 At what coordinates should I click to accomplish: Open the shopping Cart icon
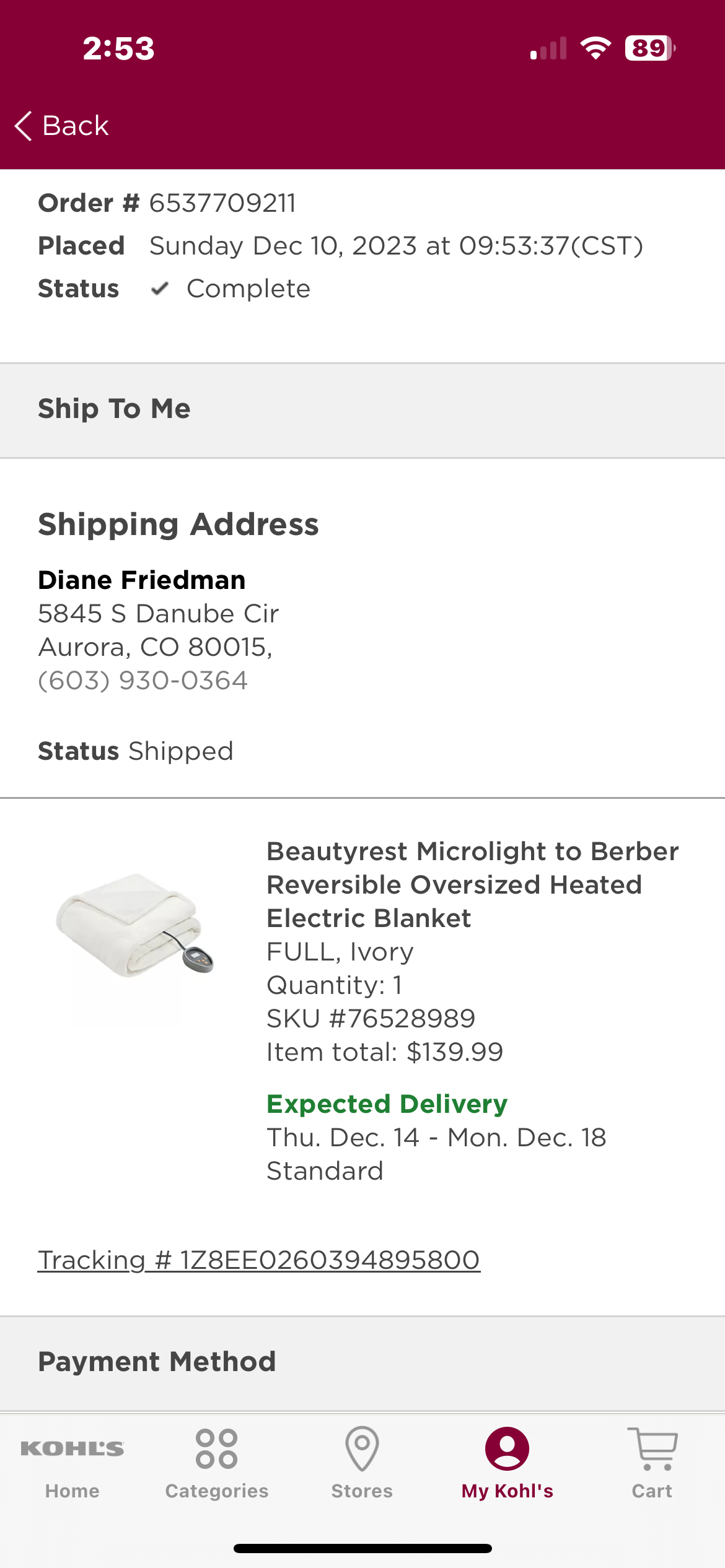652,1448
